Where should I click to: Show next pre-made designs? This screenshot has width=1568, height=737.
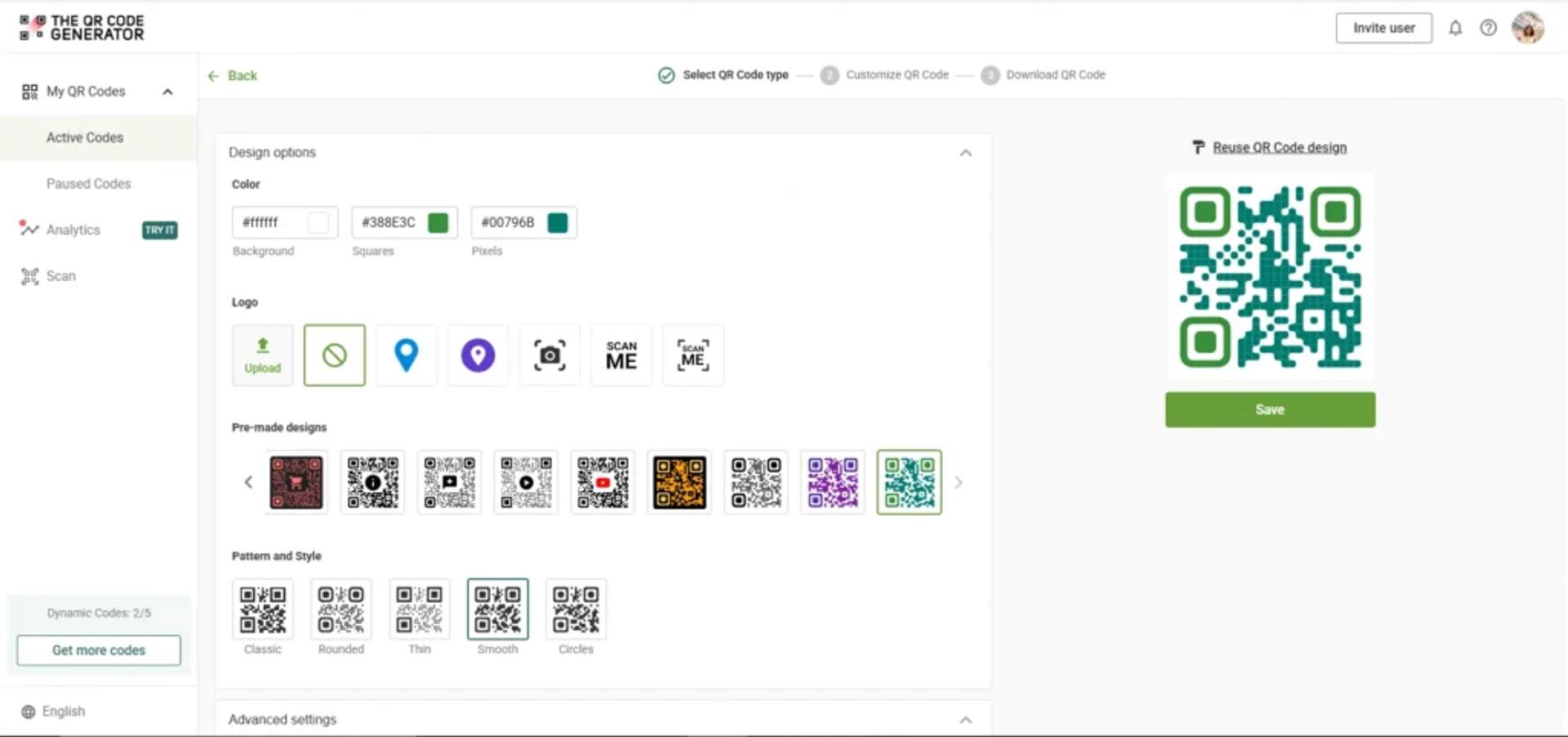point(959,482)
